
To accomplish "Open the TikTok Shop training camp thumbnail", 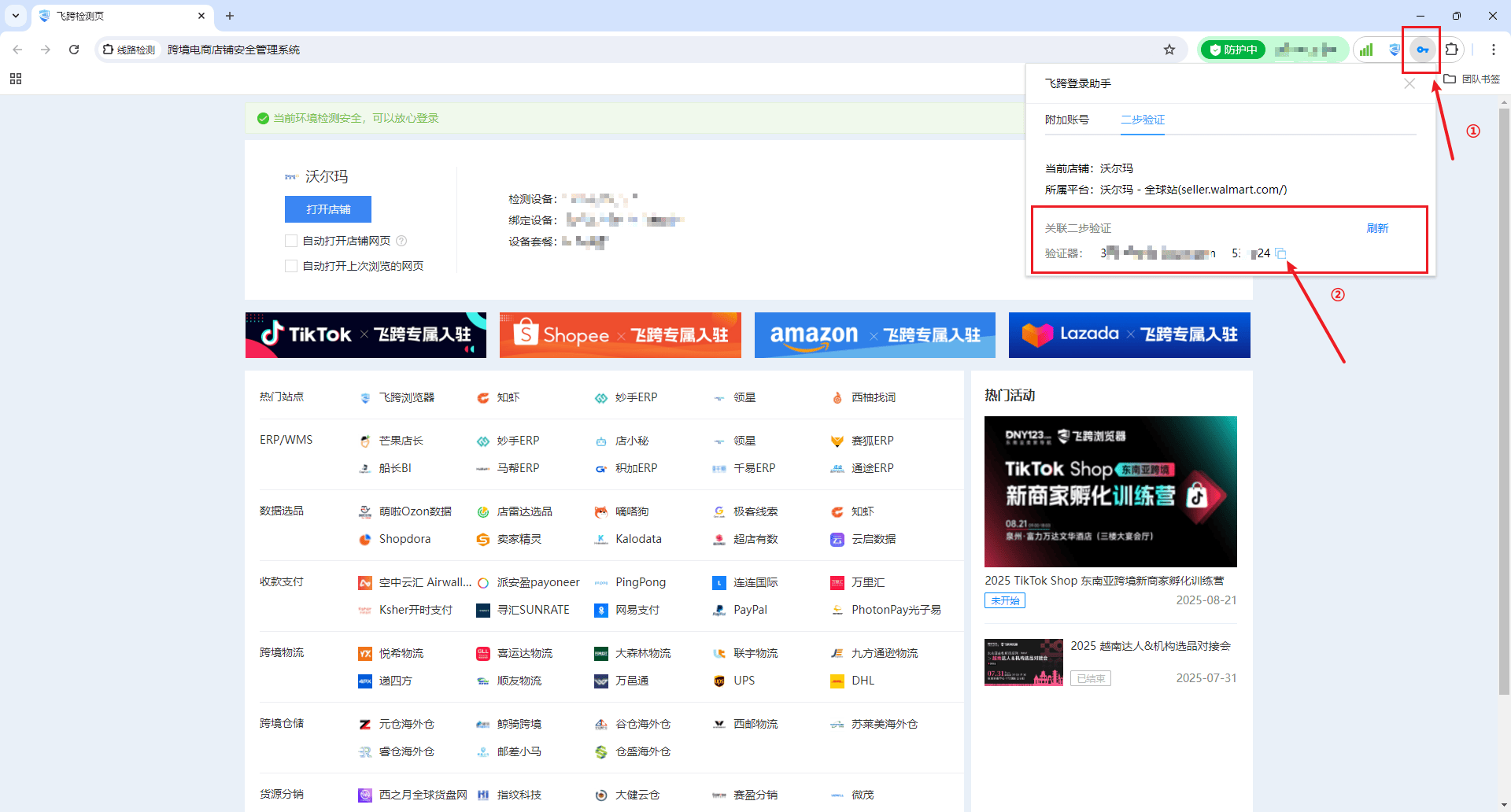I will click(1110, 491).
